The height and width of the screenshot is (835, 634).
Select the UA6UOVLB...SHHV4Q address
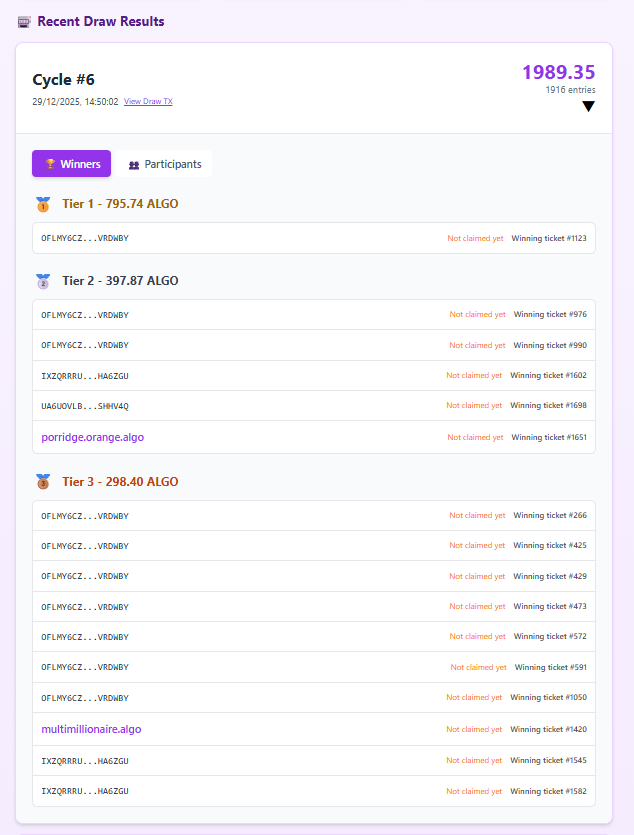(85, 406)
